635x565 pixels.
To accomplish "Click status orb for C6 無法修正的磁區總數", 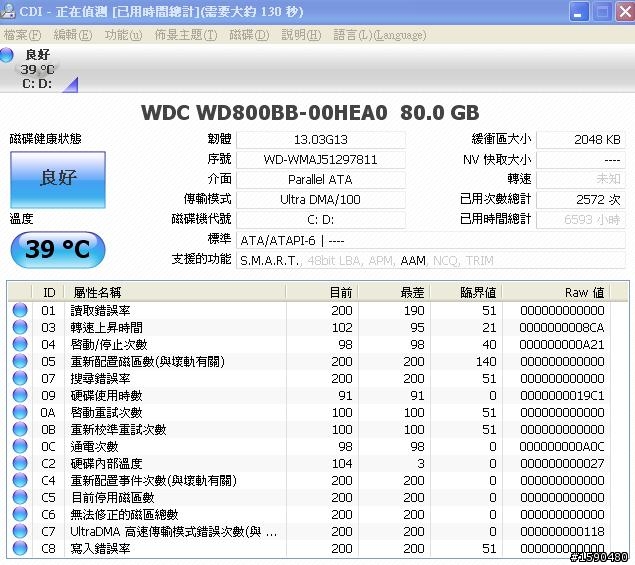I will click(20, 514).
